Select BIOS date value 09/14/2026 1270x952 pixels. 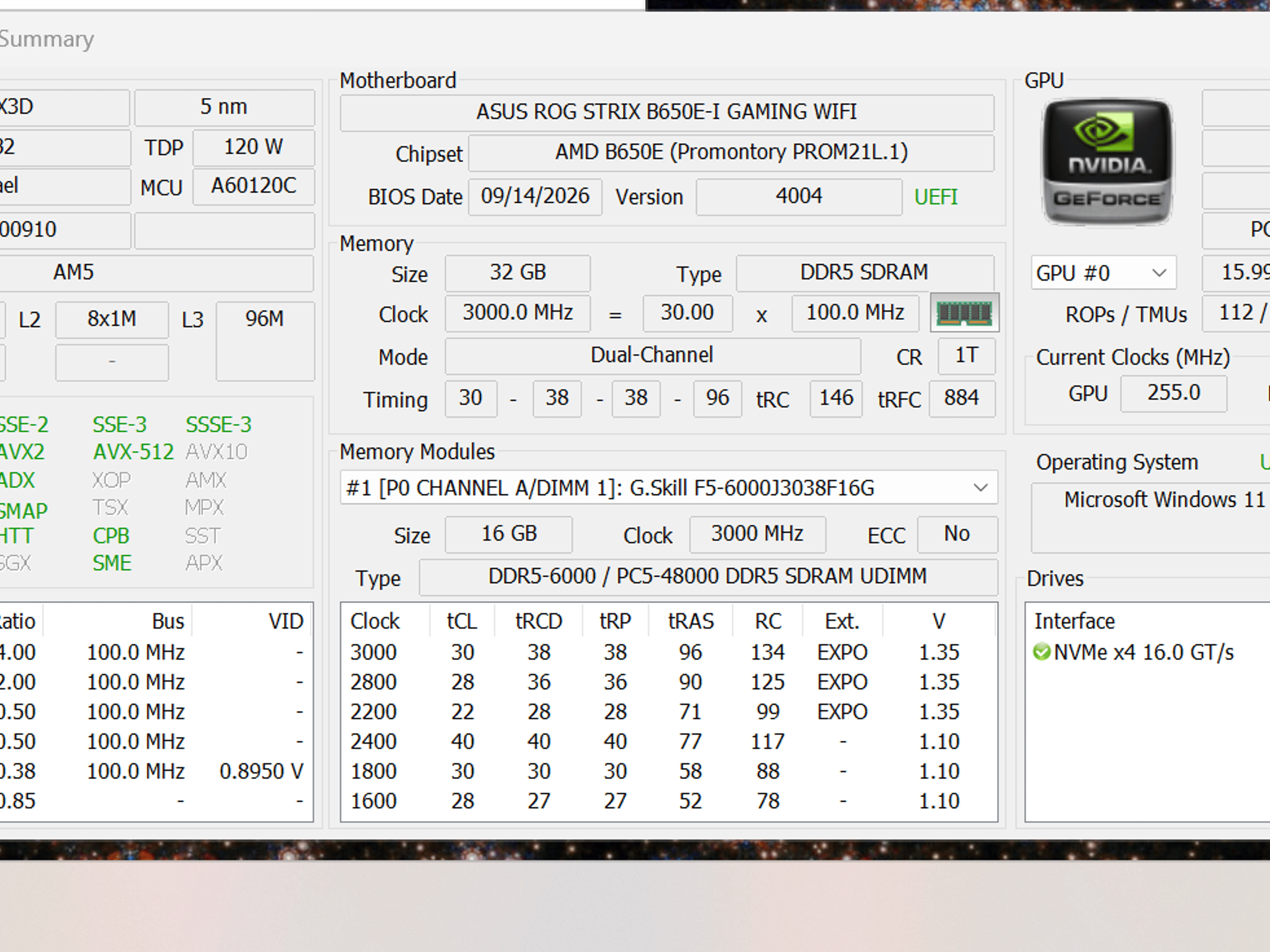(535, 196)
